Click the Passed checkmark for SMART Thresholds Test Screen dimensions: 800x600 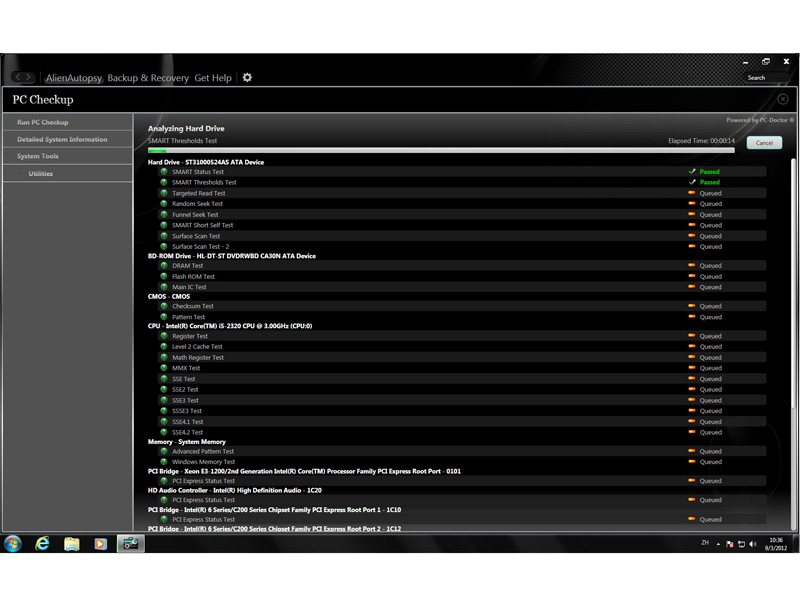click(x=692, y=183)
